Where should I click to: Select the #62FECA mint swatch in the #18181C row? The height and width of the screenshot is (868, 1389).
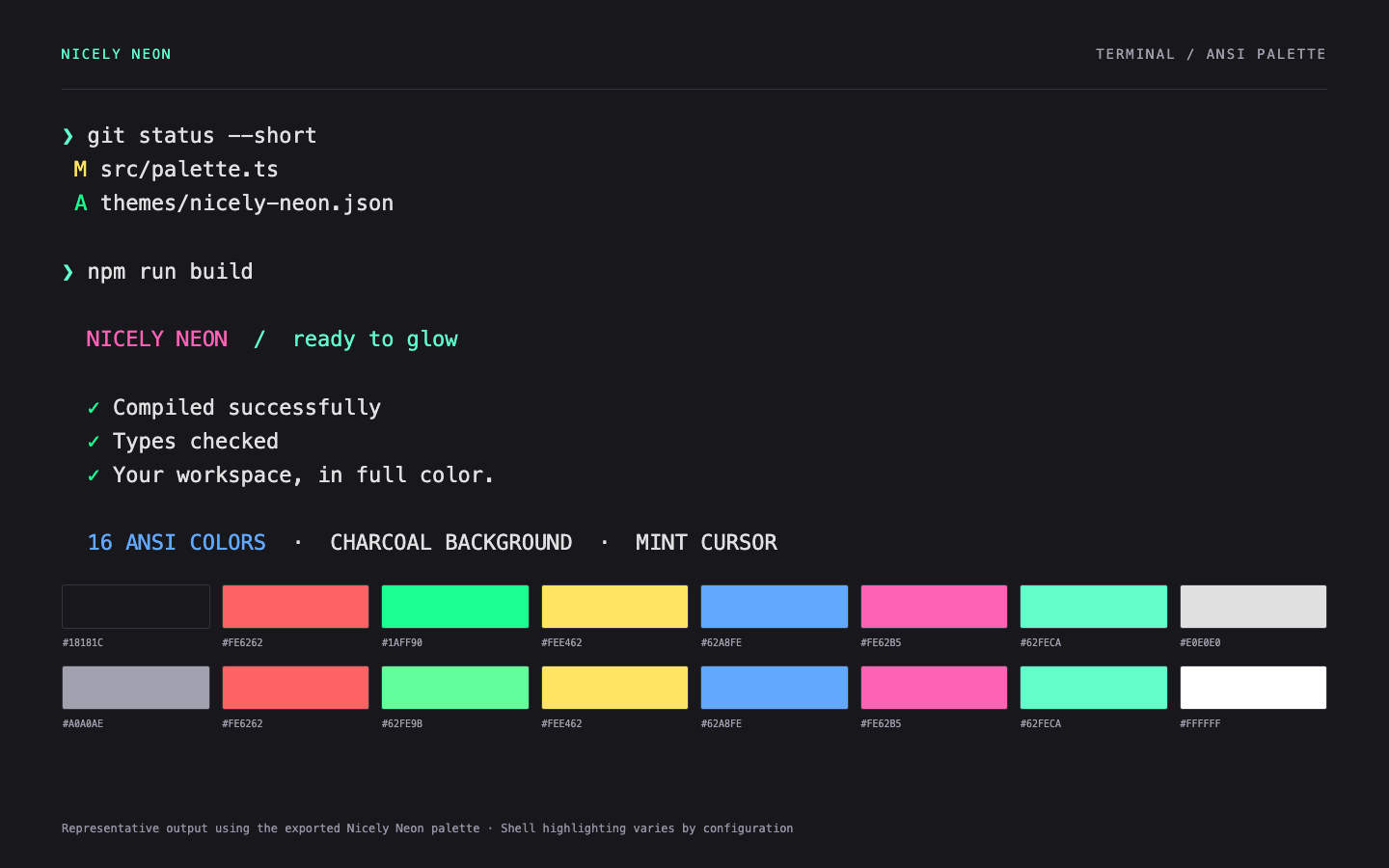[x=1094, y=607]
